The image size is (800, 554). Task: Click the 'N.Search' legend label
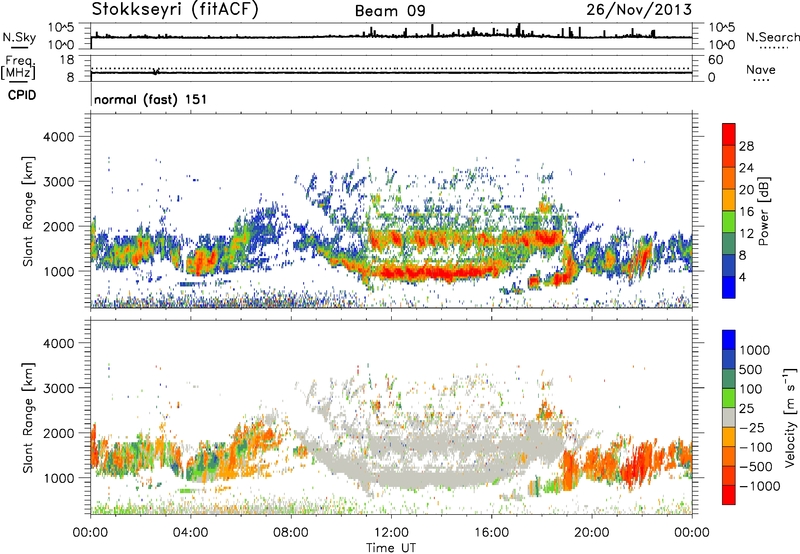772,37
